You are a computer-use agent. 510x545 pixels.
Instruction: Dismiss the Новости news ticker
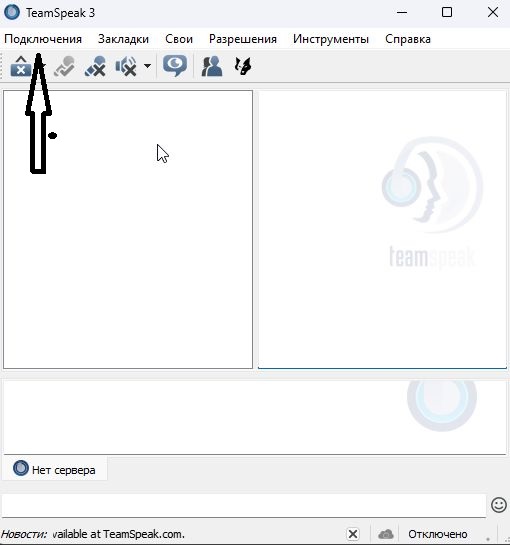click(x=353, y=534)
